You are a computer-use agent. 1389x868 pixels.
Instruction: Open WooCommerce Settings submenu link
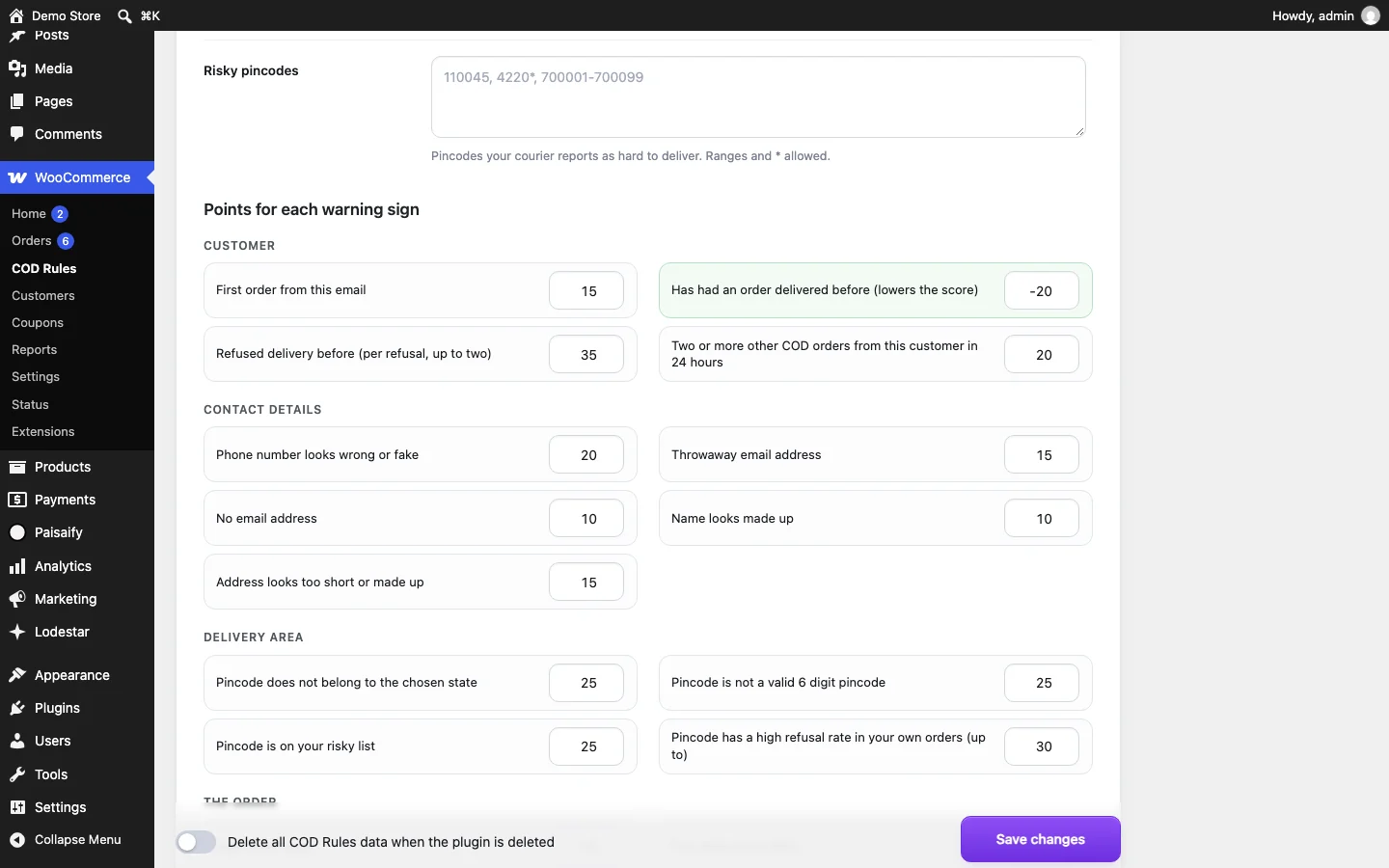pyautogui.click(x=36, y=377)
